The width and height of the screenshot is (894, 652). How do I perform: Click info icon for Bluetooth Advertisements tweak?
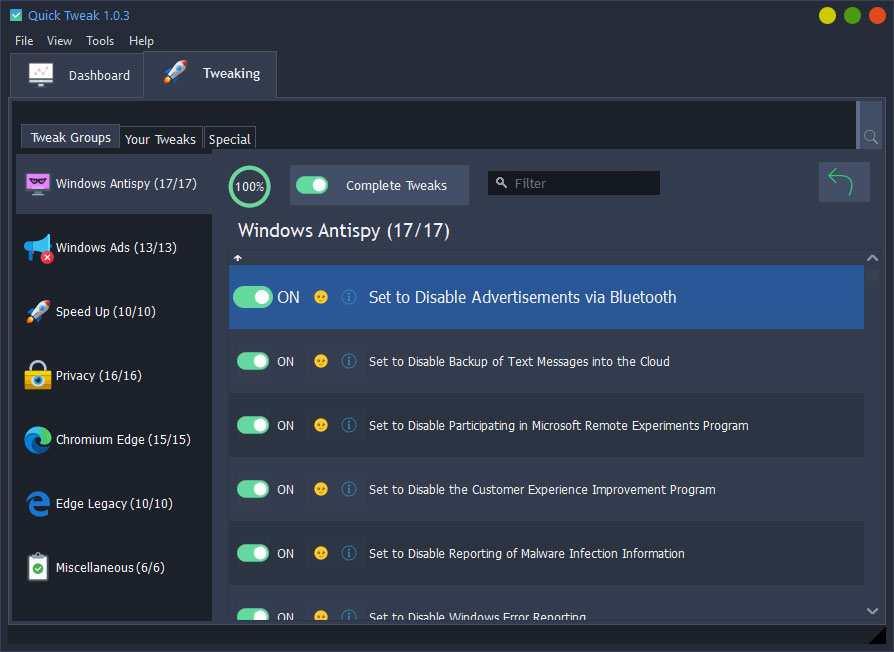pyautogui.click(x=349, y=297)
